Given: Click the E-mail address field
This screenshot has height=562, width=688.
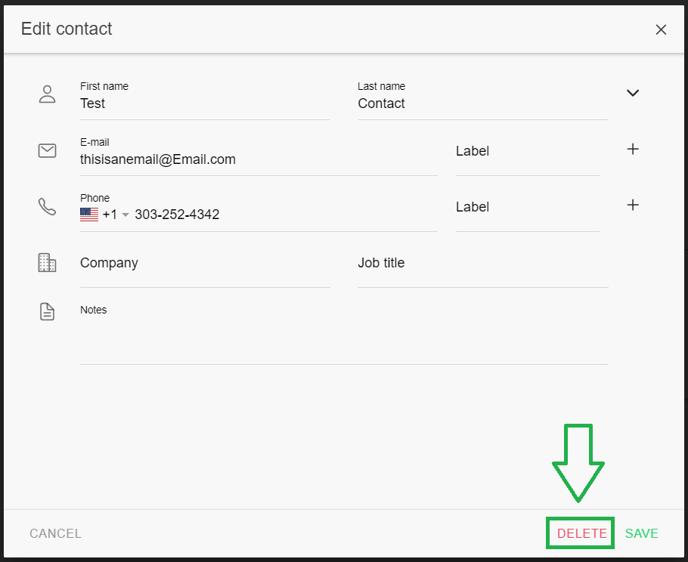Looking at the screenshot, I should pos(258,159).
